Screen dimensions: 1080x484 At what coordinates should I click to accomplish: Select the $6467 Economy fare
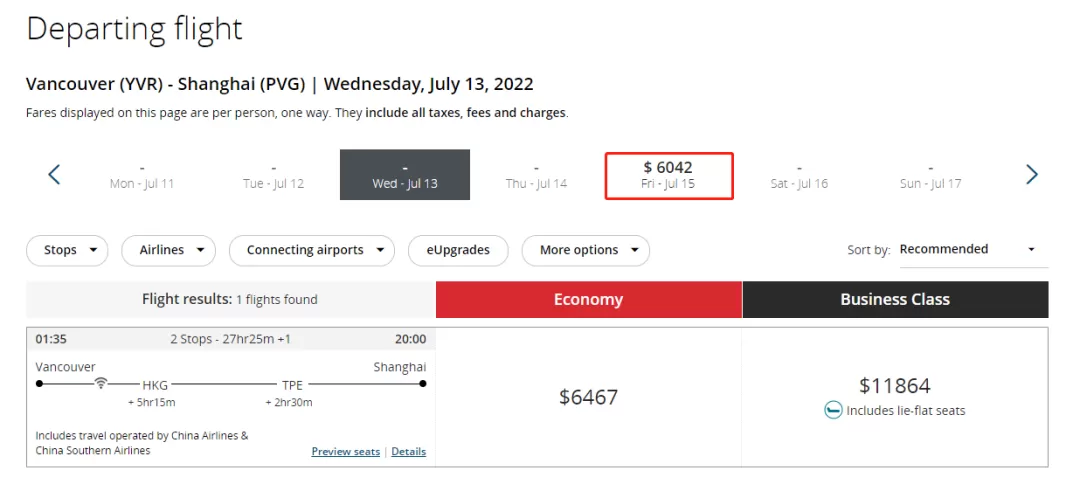(588, 397)
